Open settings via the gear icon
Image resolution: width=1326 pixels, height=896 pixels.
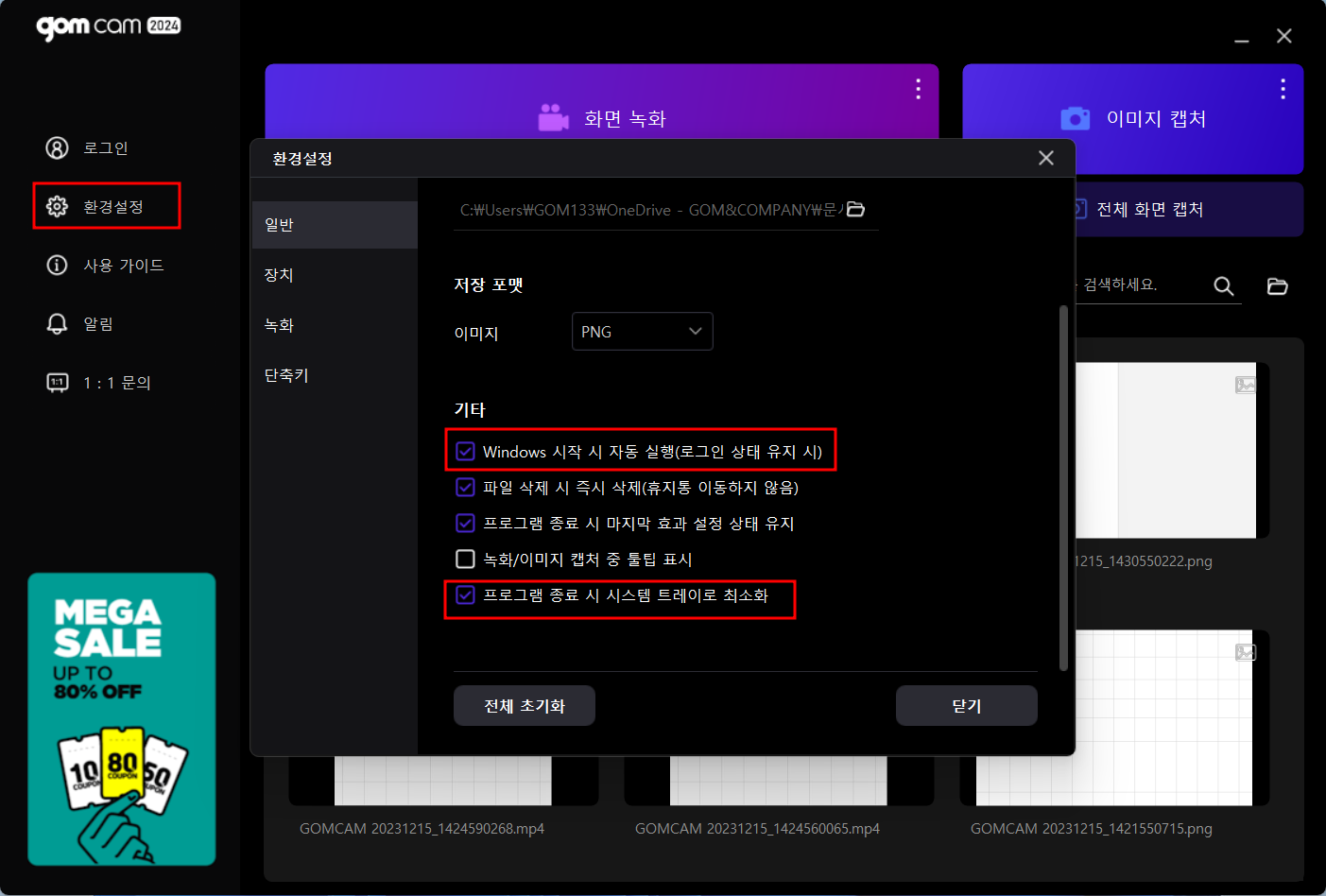click(x=57, y=207)
